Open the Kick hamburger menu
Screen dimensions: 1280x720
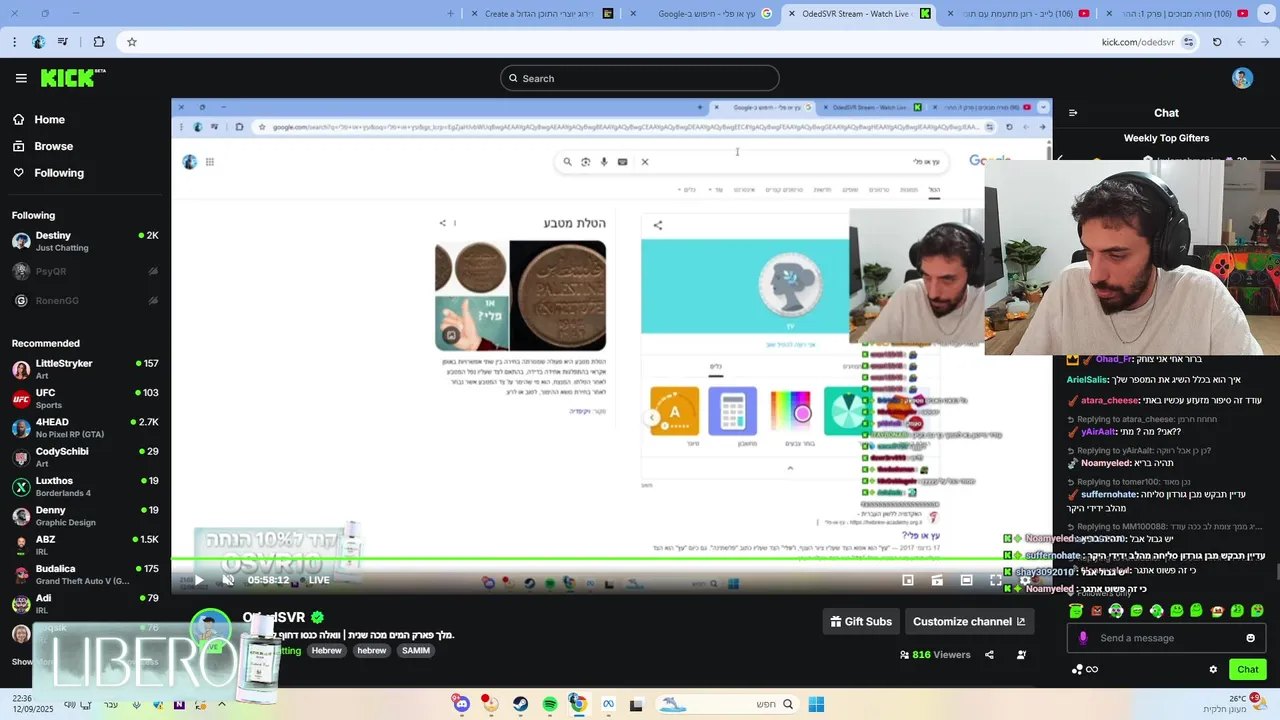tap(21, 78)
